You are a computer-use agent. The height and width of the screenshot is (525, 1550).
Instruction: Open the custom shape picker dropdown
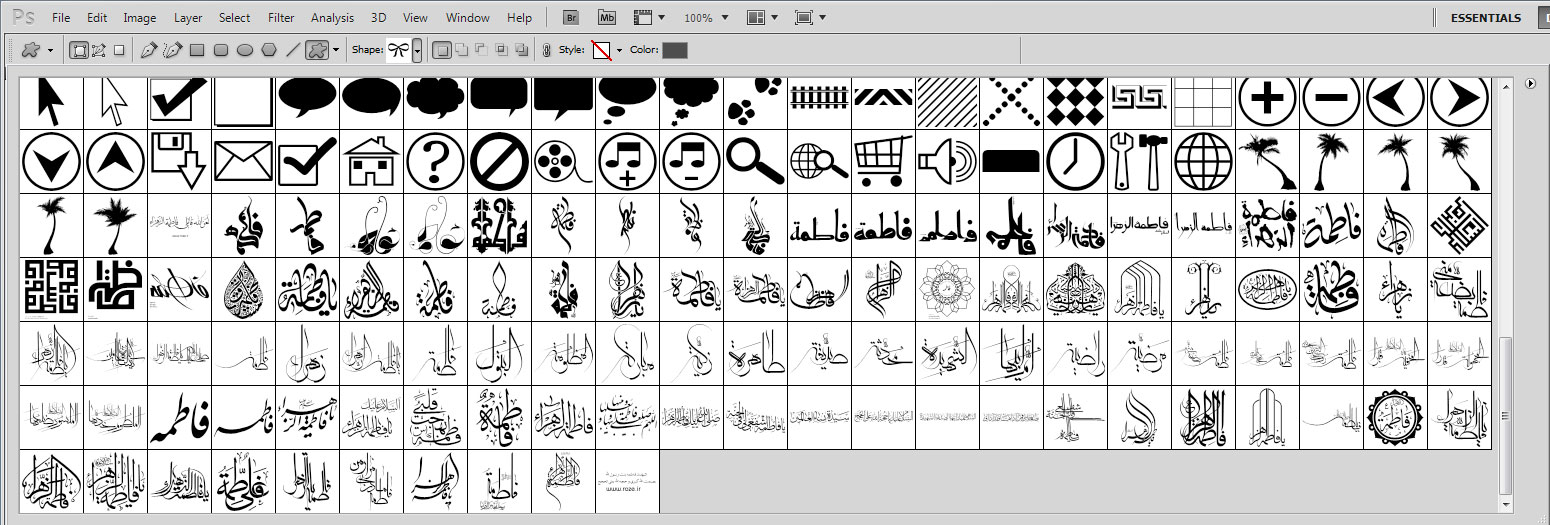click(x=417, y=49)
